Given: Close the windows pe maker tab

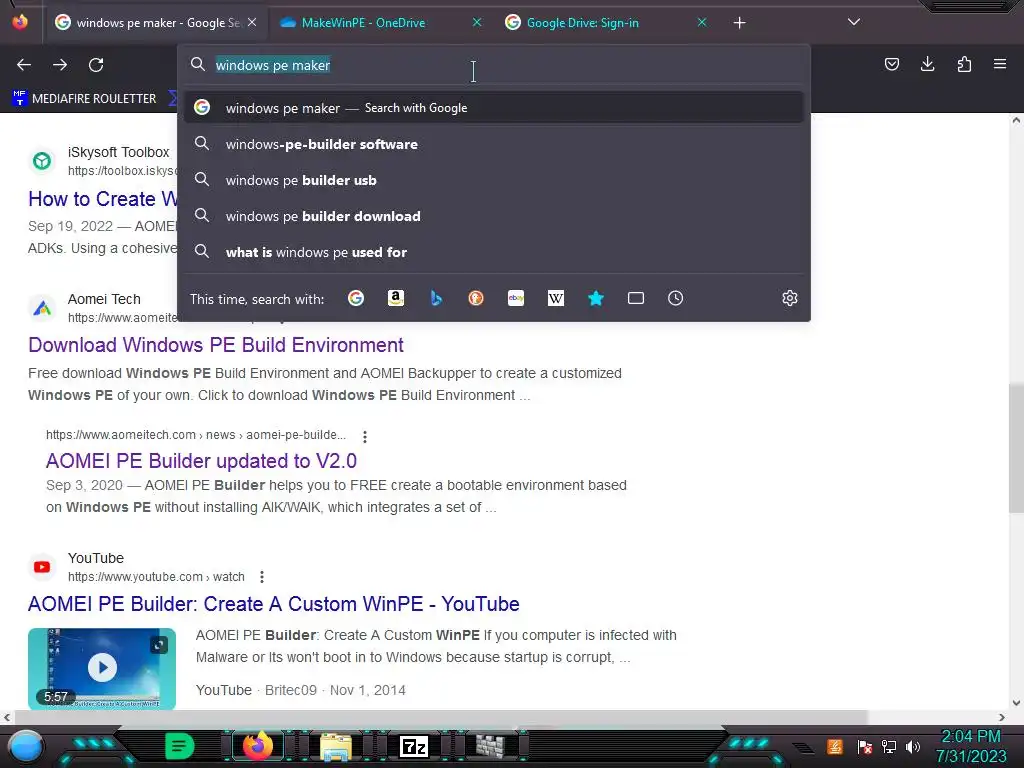Looking at the screenshot, I should (x=252, y=23).
